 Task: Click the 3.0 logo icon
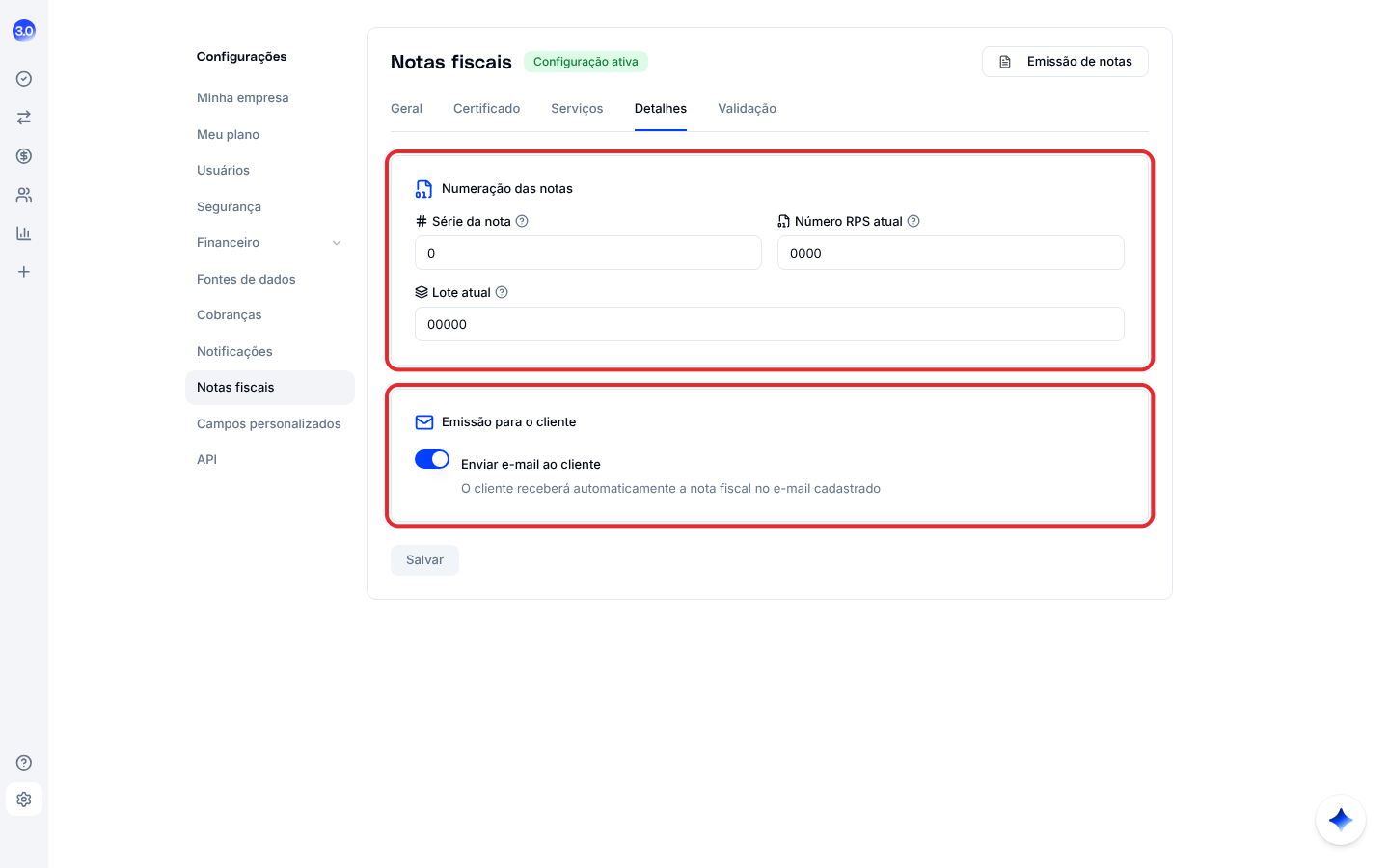[24, 31]
